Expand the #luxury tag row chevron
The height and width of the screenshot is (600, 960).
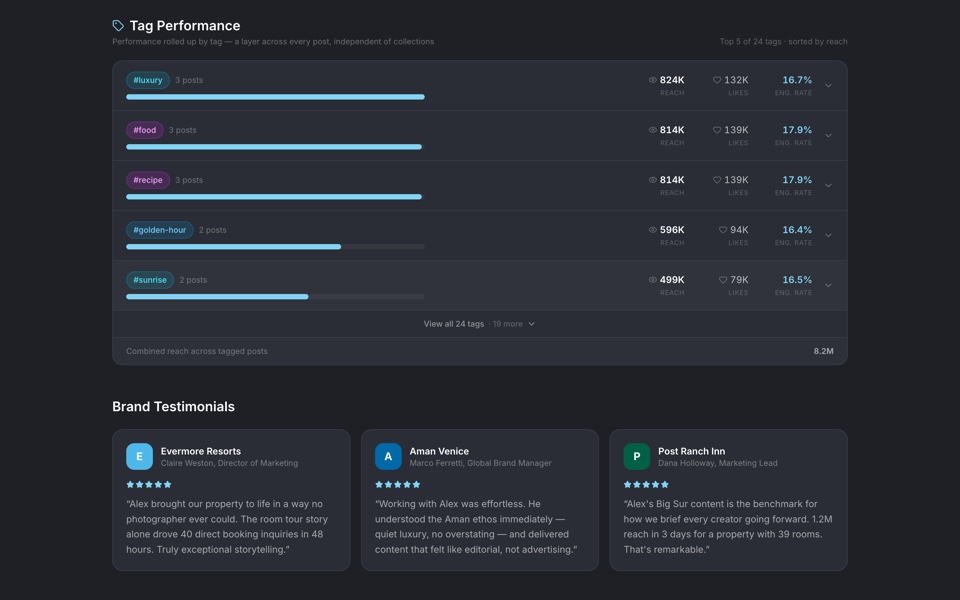click(x=828, y=86)
